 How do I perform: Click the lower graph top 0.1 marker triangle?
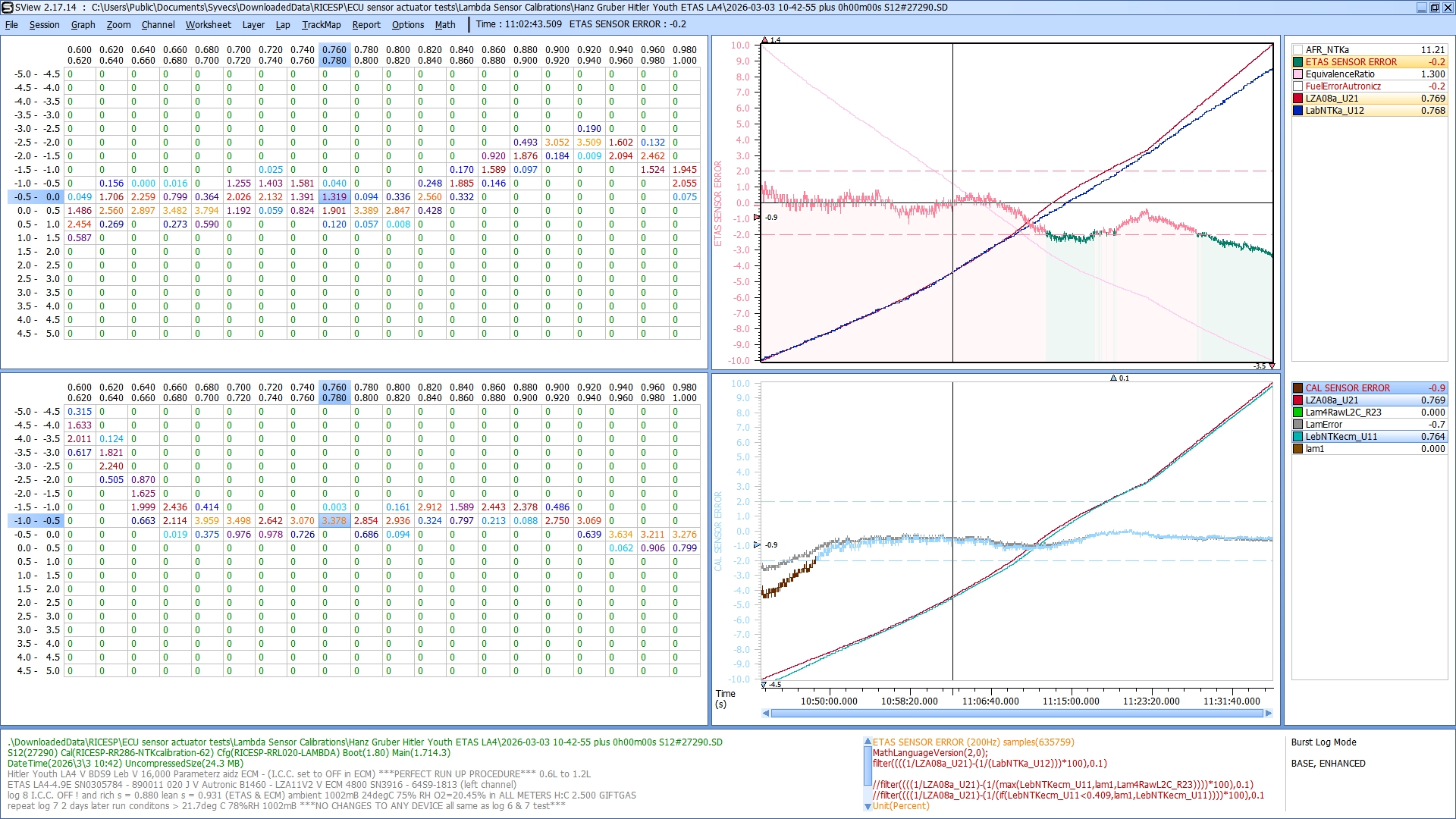tap(1113, 378)
